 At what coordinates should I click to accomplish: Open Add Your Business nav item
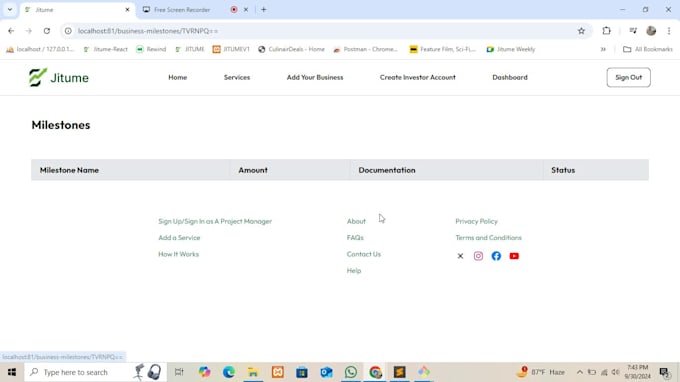coord(315,77)
